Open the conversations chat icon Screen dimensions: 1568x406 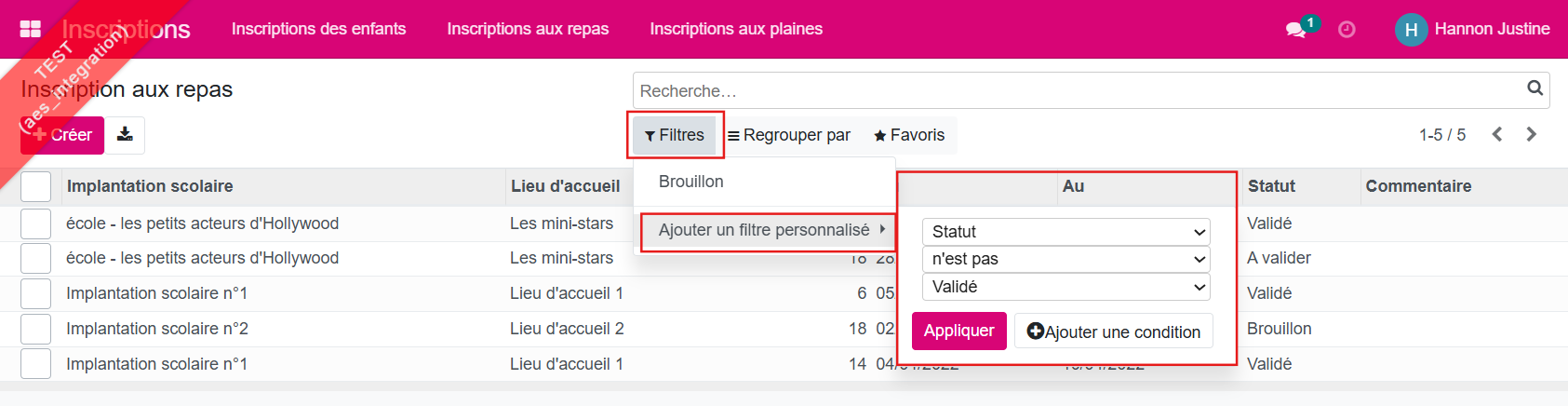[1295, 30]
